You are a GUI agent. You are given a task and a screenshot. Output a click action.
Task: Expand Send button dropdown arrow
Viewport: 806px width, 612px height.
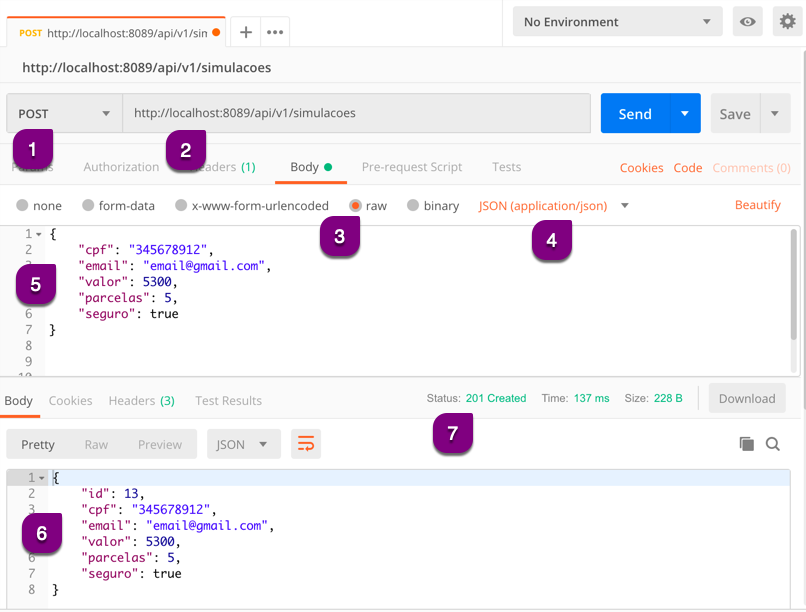pyautogui.click(x=685, y=113)
